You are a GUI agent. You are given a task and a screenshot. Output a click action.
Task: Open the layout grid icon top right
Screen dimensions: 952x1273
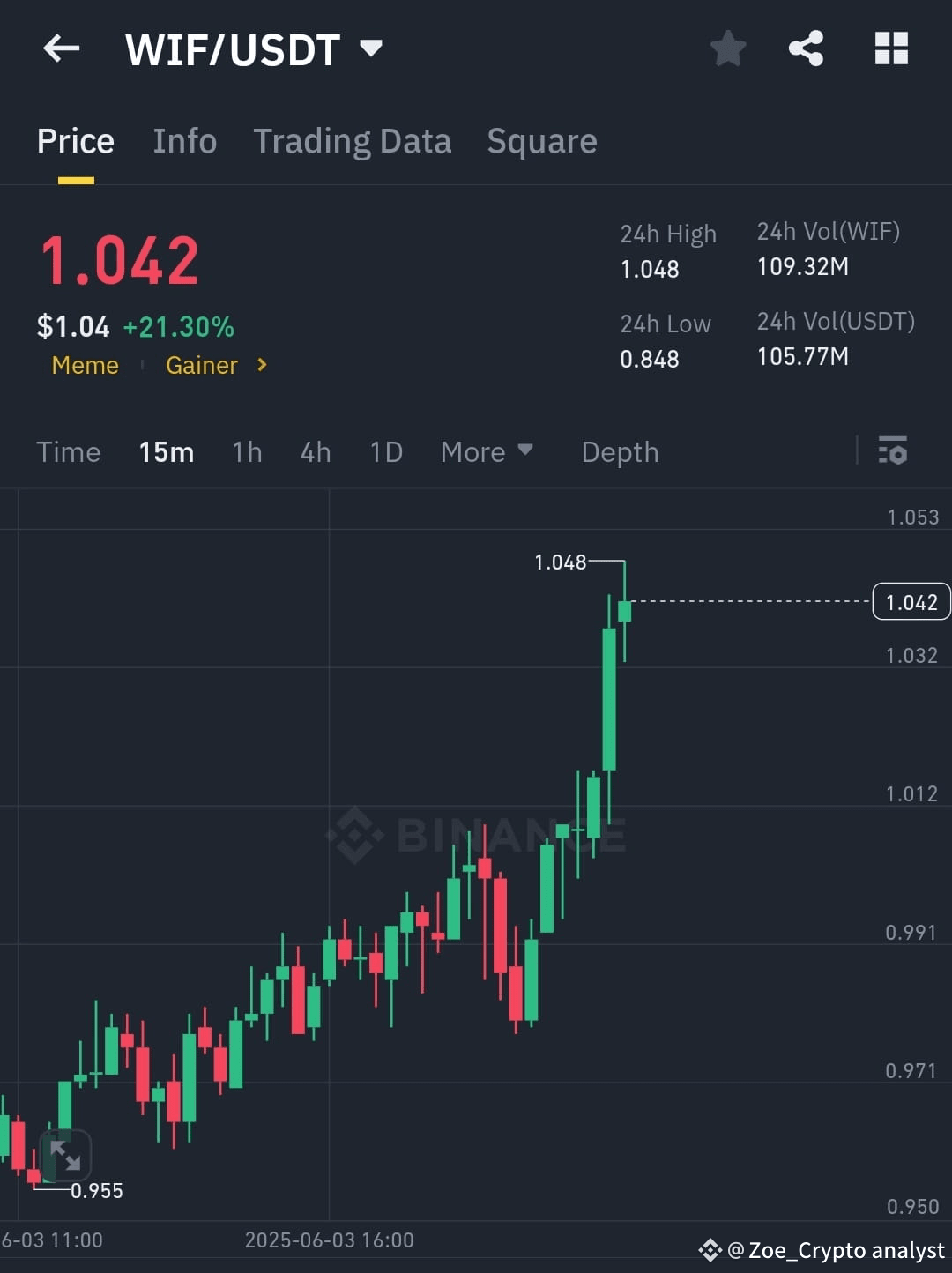pyautogui.click(x=892, y=48)
